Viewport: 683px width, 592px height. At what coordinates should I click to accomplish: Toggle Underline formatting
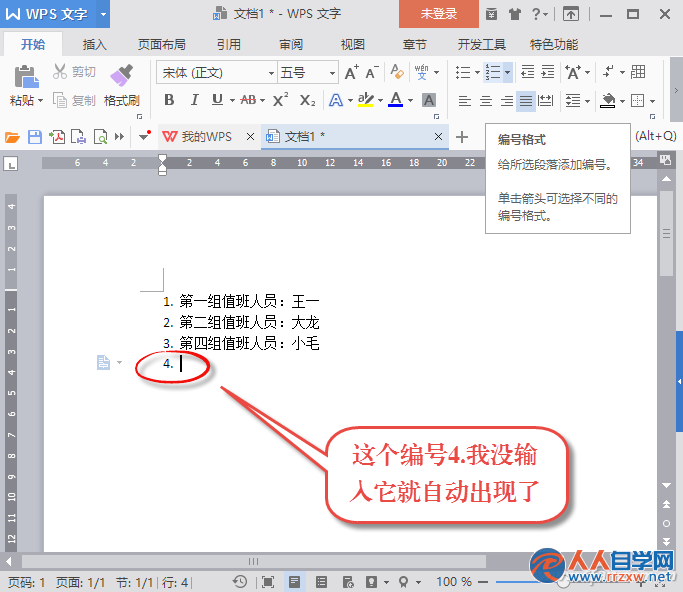(x=217, y=100)
